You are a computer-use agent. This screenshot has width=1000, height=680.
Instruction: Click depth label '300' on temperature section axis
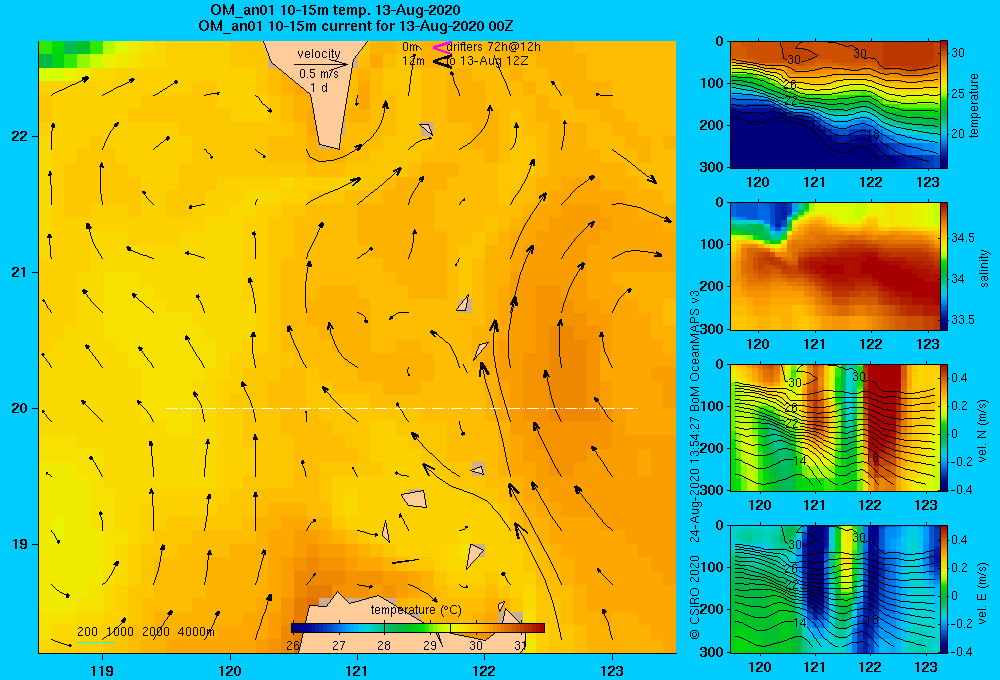pos(712,167)
